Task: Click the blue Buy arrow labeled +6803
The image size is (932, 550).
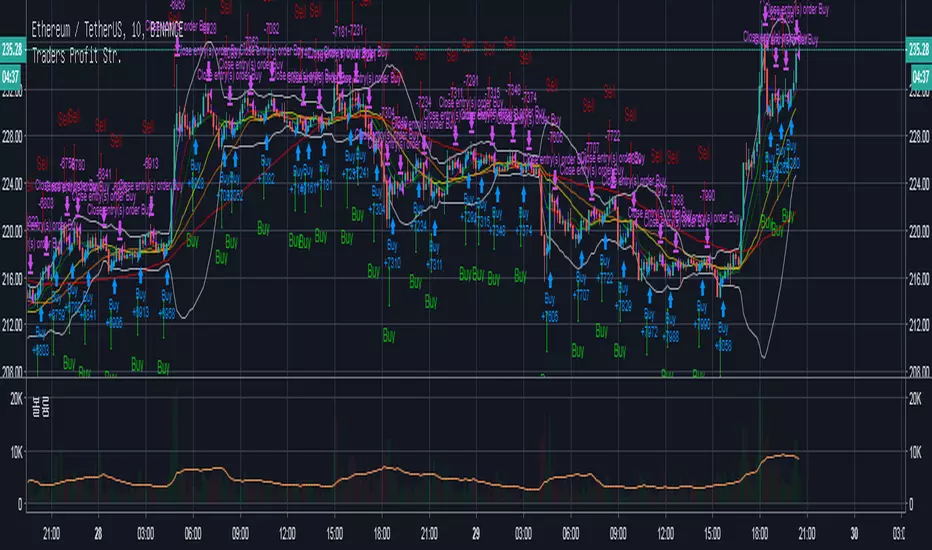Action: (41, 315)
